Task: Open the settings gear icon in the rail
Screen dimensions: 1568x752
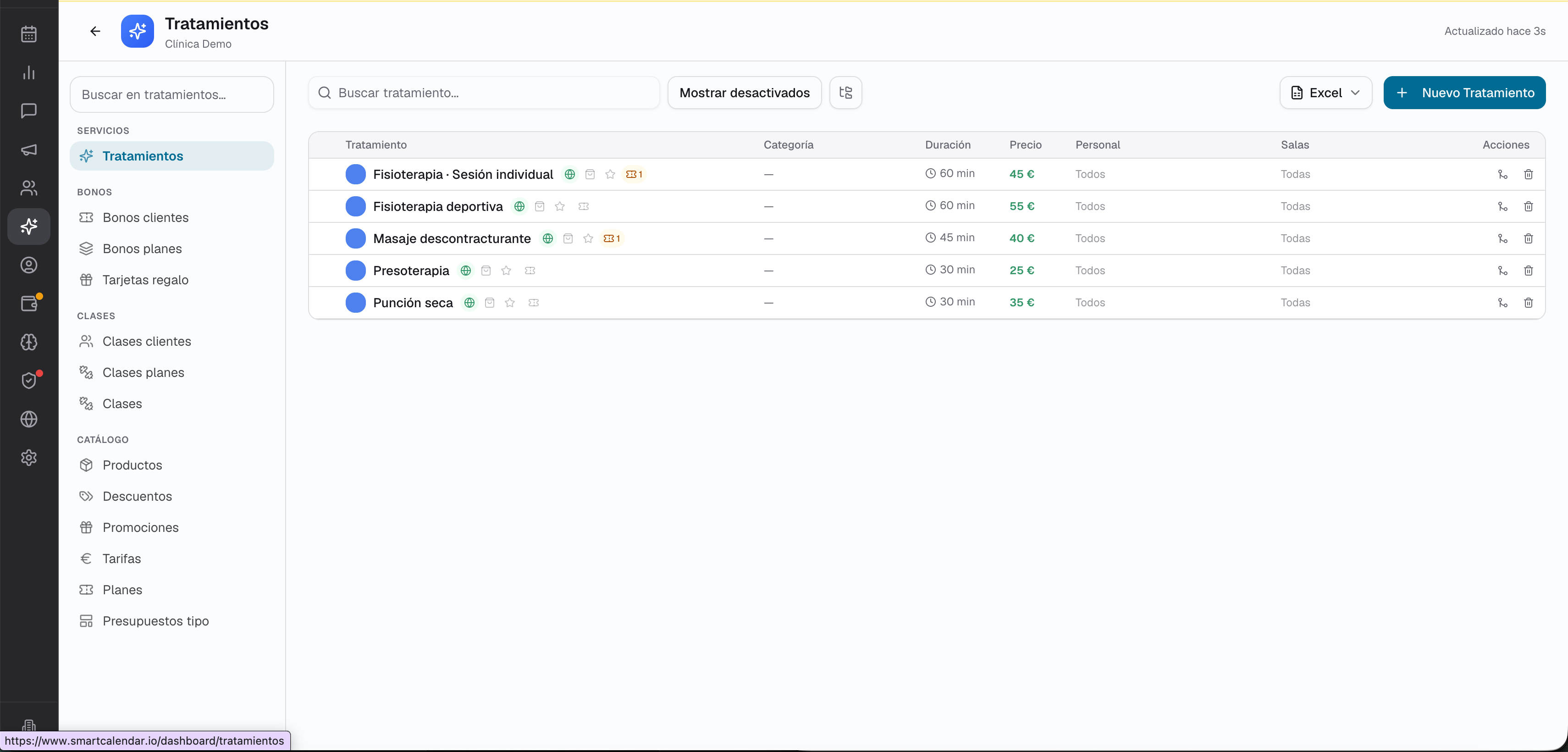Action: 28,457
